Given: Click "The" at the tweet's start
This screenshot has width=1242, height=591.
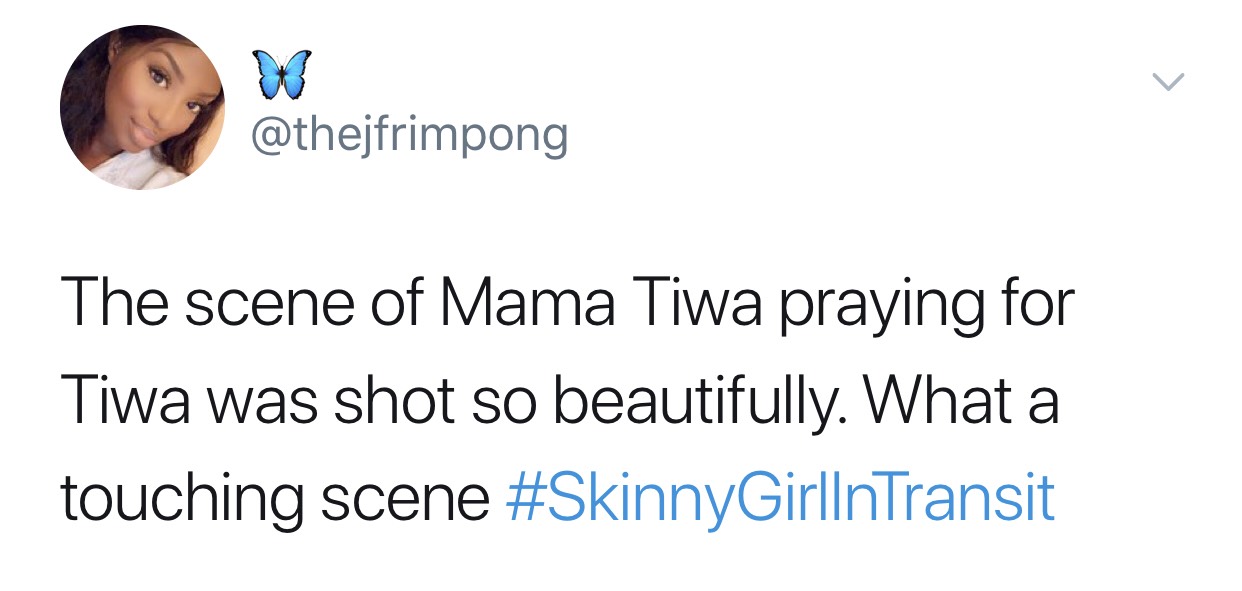Looking at the screenshot, I should tap(111, 305).
